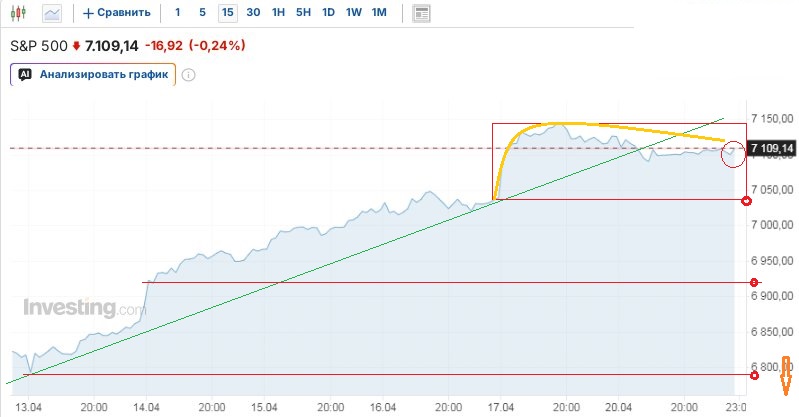
Task: Click the Сравнить compare button
Action: click(117, 13)
